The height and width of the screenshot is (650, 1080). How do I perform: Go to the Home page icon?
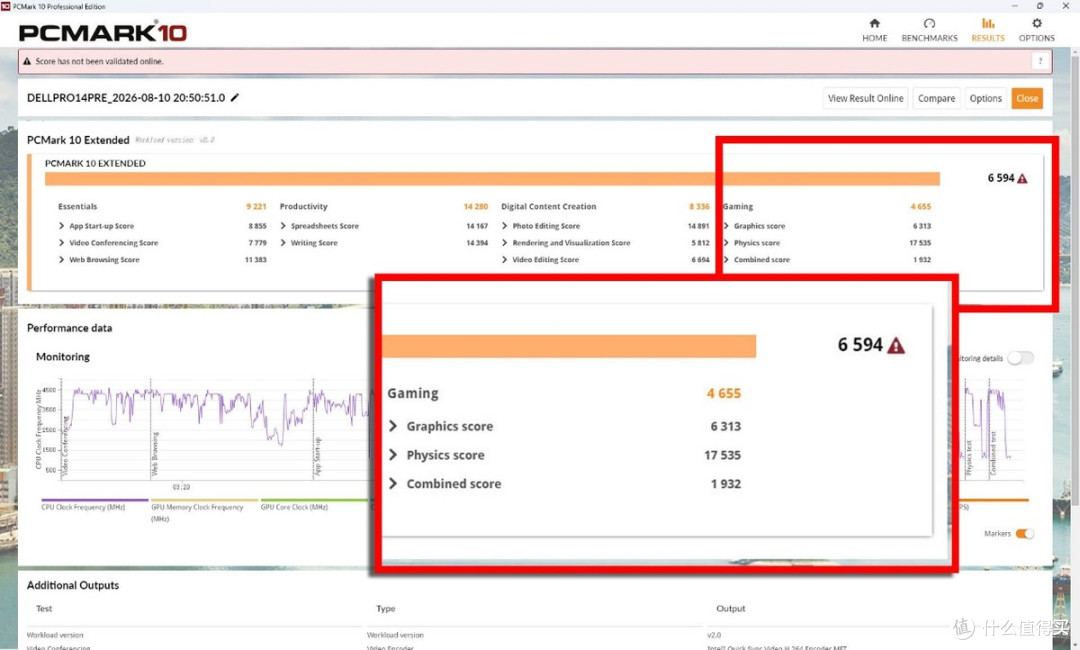[x=874, y=23]
